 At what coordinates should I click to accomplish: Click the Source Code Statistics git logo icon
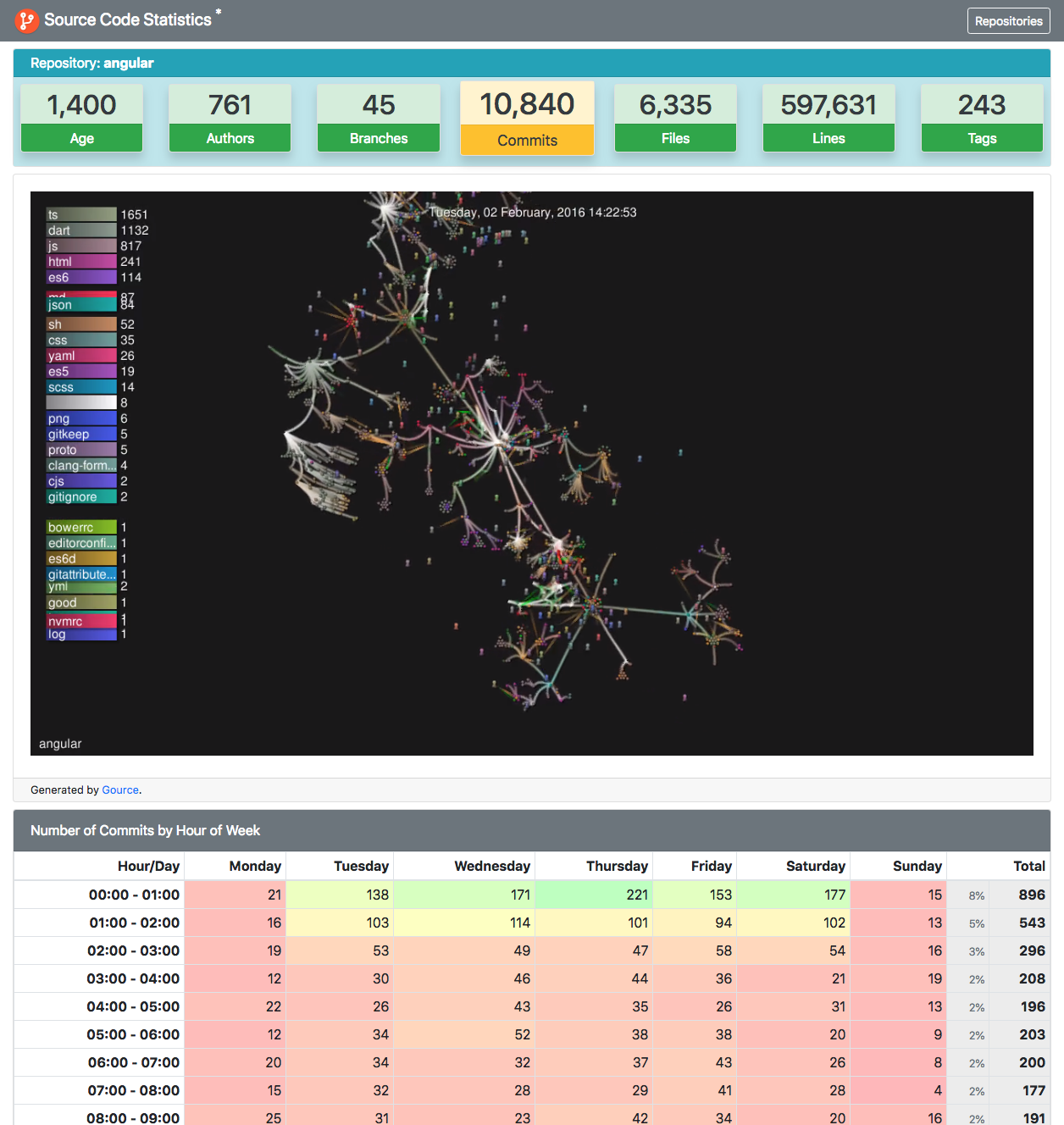[26, 20]
